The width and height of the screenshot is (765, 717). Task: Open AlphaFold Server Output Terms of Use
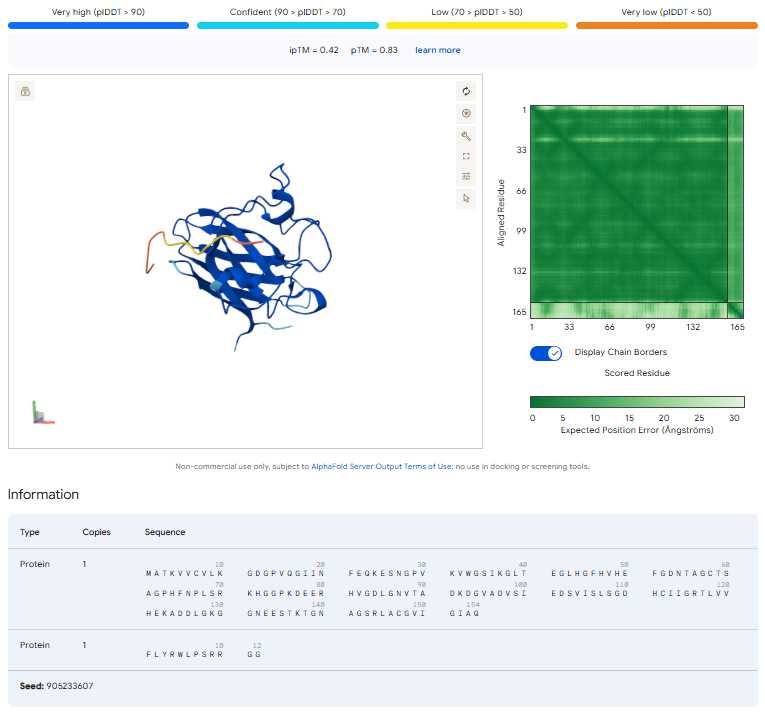point(381,466)
